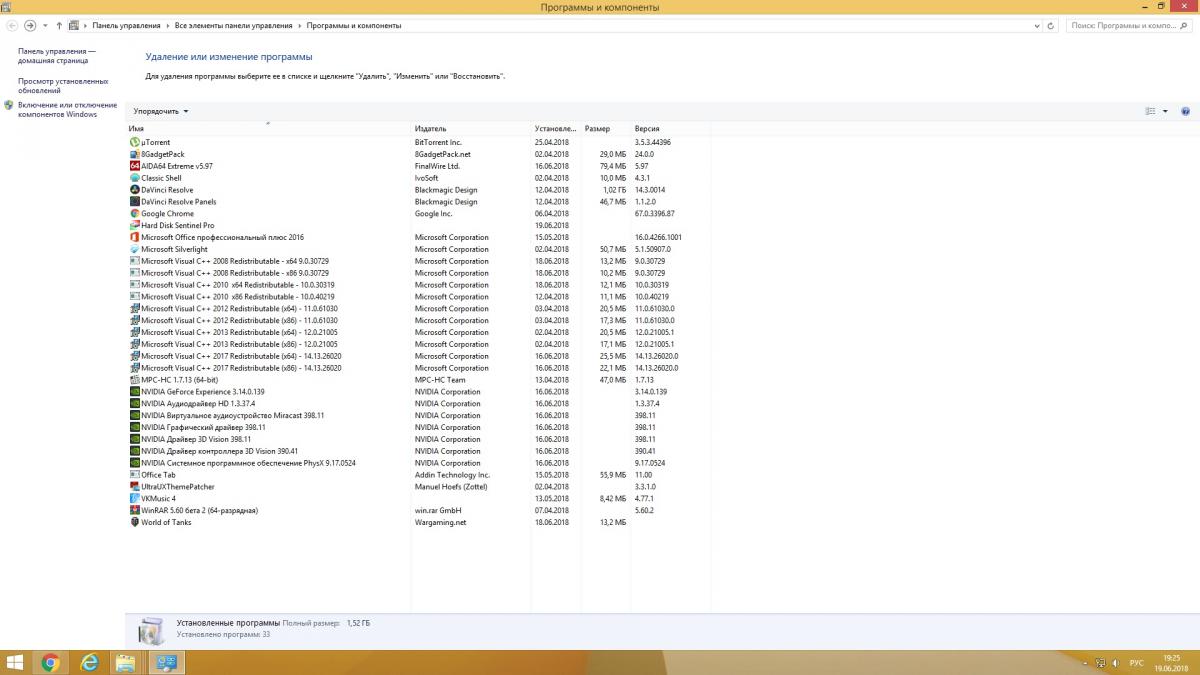This screenshot has width=1200, height=675.
Task: Open the Упорядочить dropdown menu
Action: pyautogui.click(x=160, y=112)
